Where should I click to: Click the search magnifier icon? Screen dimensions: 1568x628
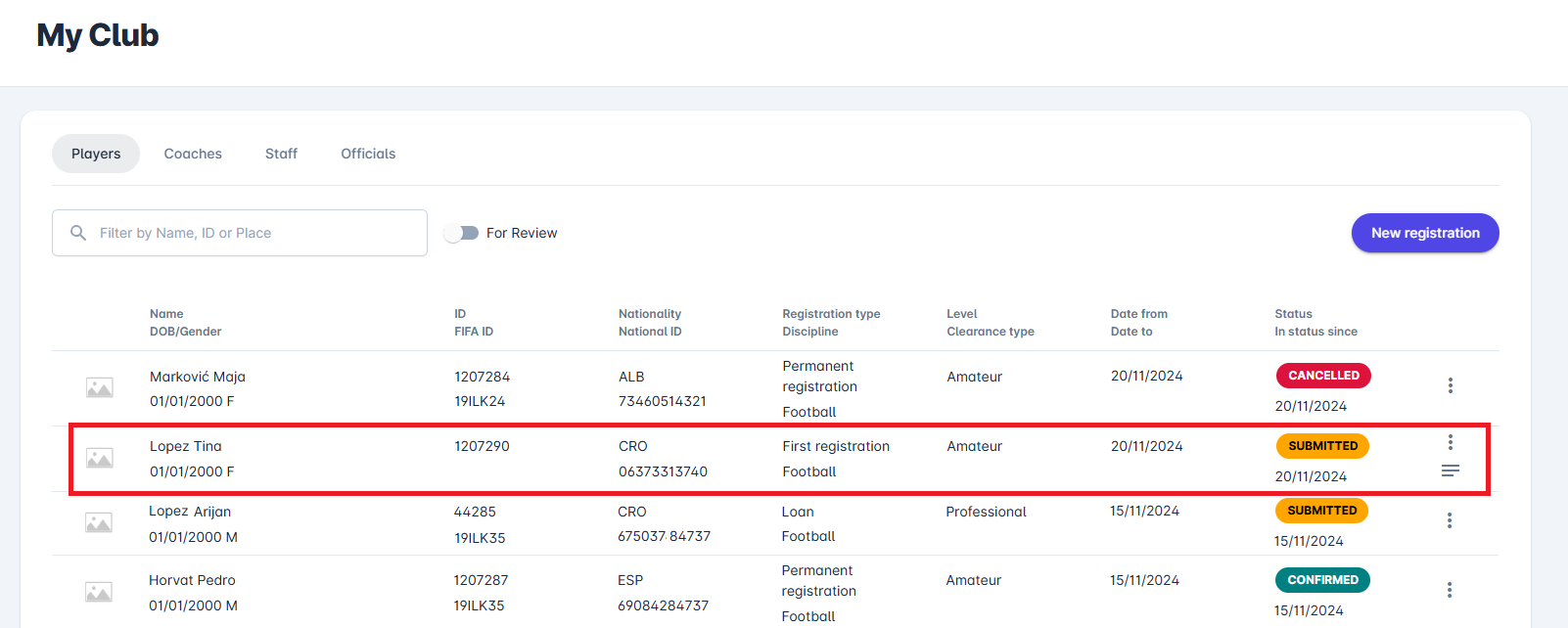pyautogui.click(x=78, y=233)
